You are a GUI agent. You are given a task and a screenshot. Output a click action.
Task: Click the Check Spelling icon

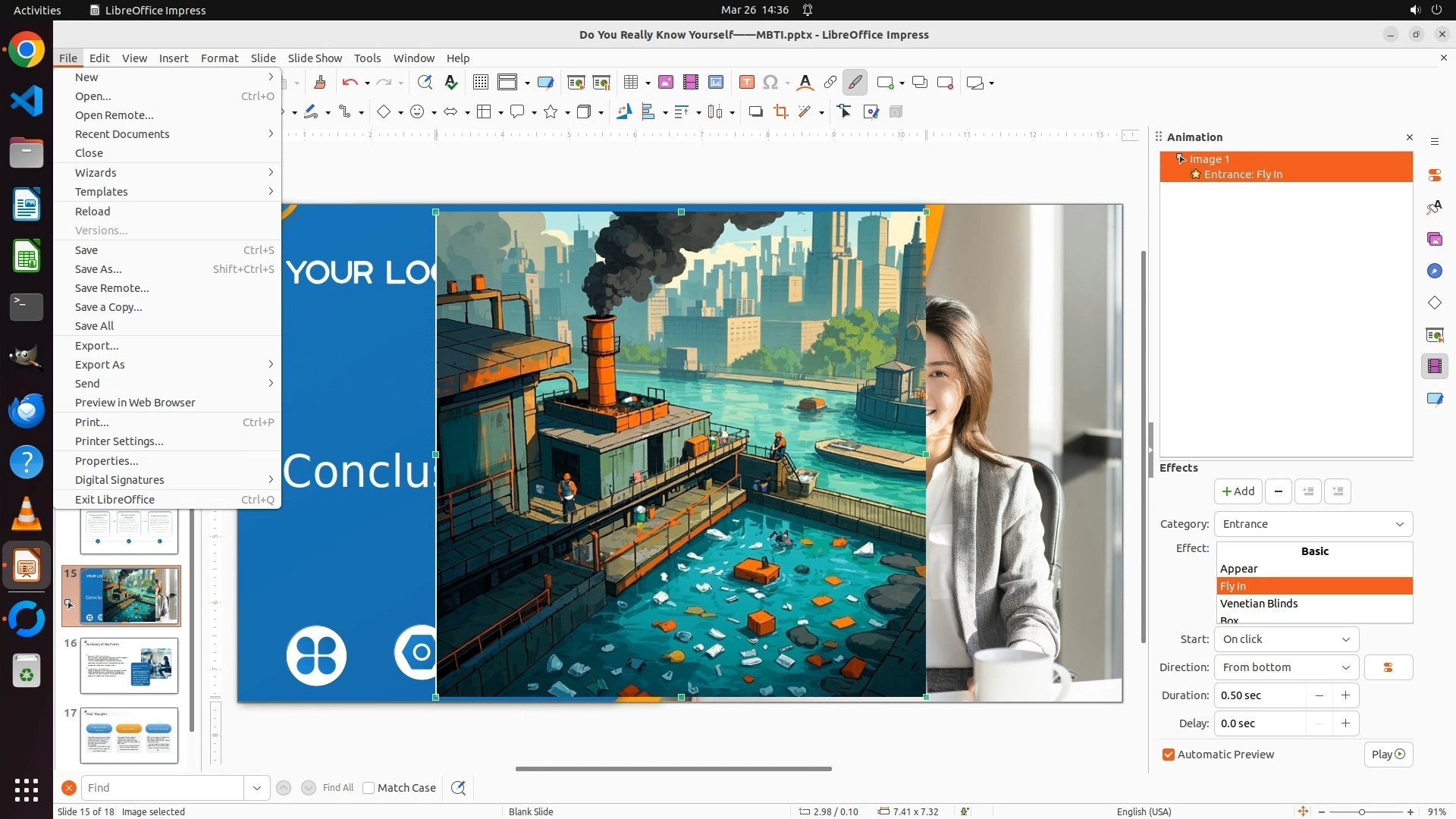coord(451,83)
